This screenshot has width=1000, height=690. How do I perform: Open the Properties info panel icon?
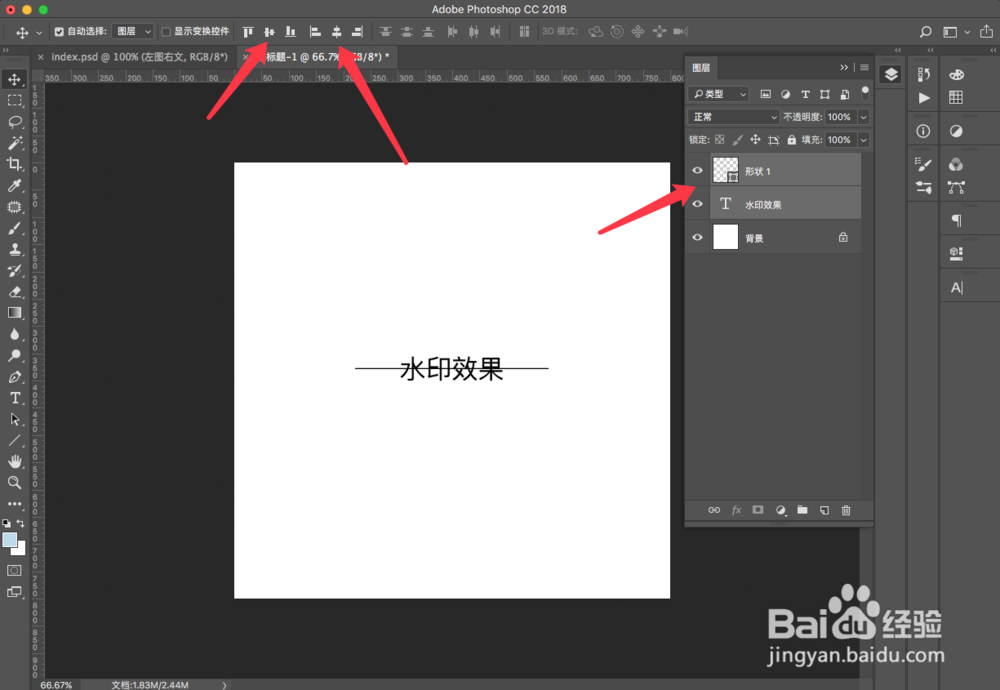923,131
